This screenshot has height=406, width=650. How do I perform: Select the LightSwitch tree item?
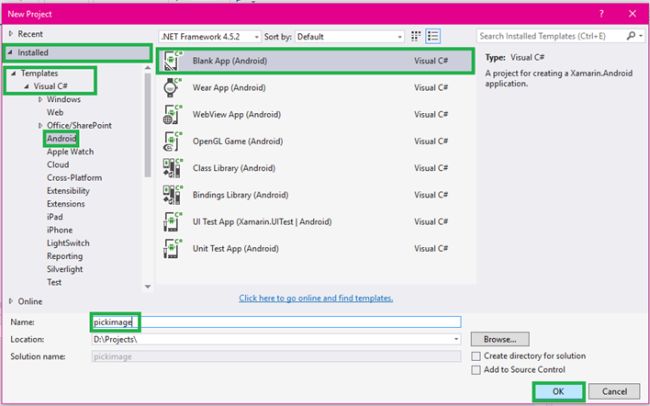pyautogui.click(x=68, y=243)
